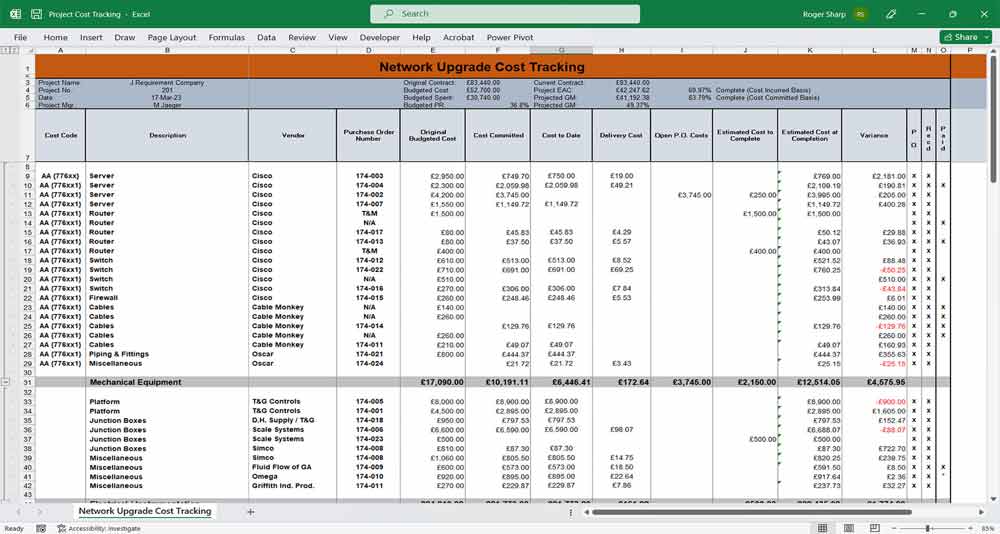Viewport: 1000px width, 534px height.
Task: Click the 85% zoom level
Action: [989, 528]
